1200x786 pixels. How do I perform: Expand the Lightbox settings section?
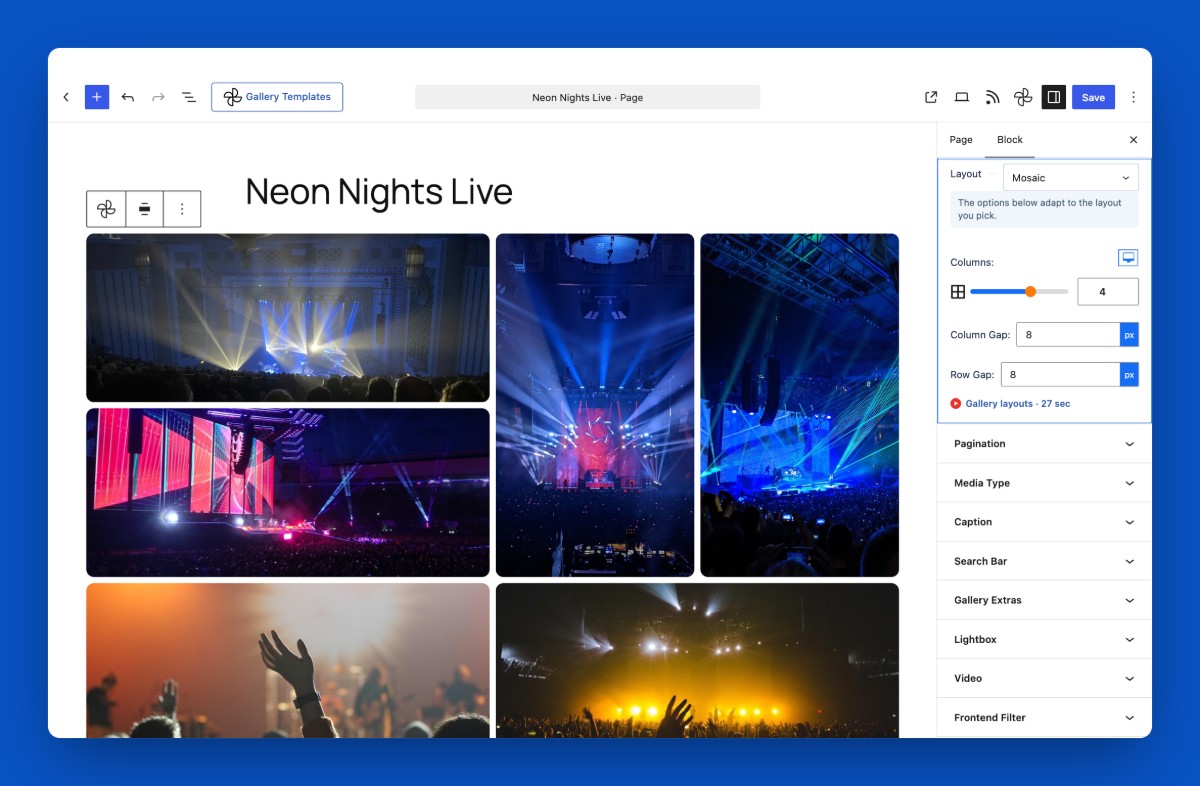click(x=1044, y=639)
